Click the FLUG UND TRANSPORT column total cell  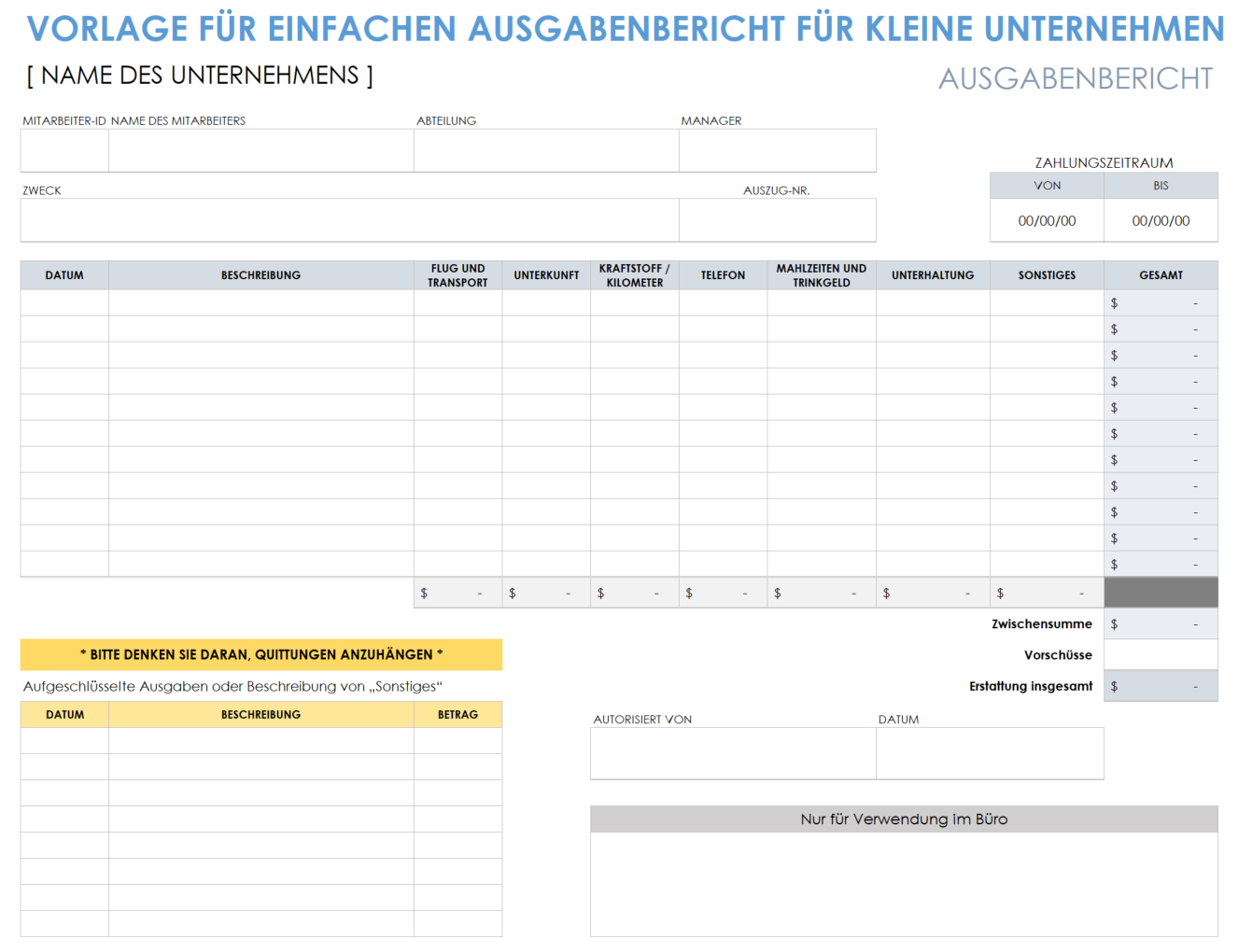click(x=457, y=593)
